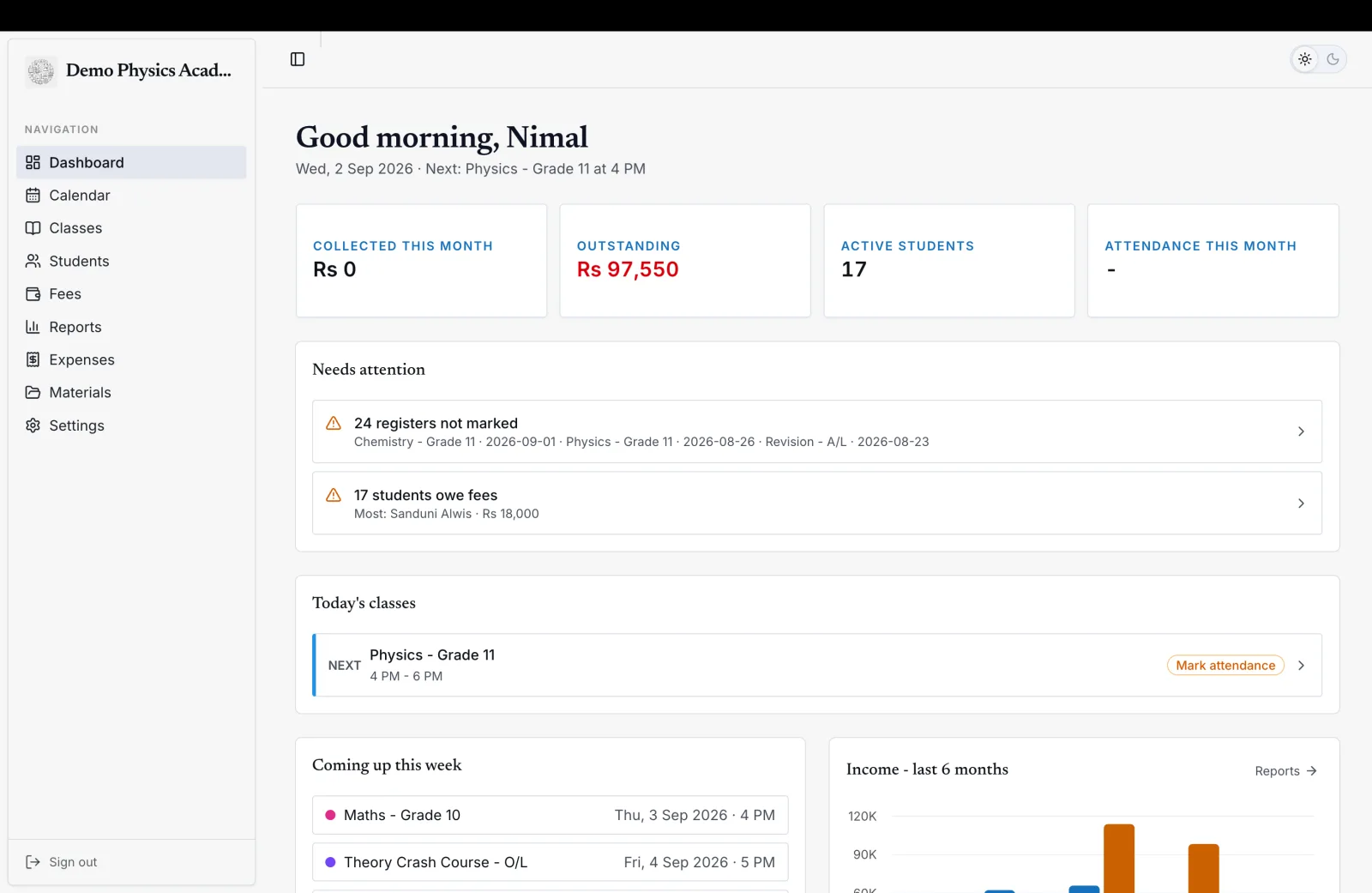Click the Attendance This Month card
Image resolution: width=1372 pixels, height=893 pixels.
[x=1213, y=261]
